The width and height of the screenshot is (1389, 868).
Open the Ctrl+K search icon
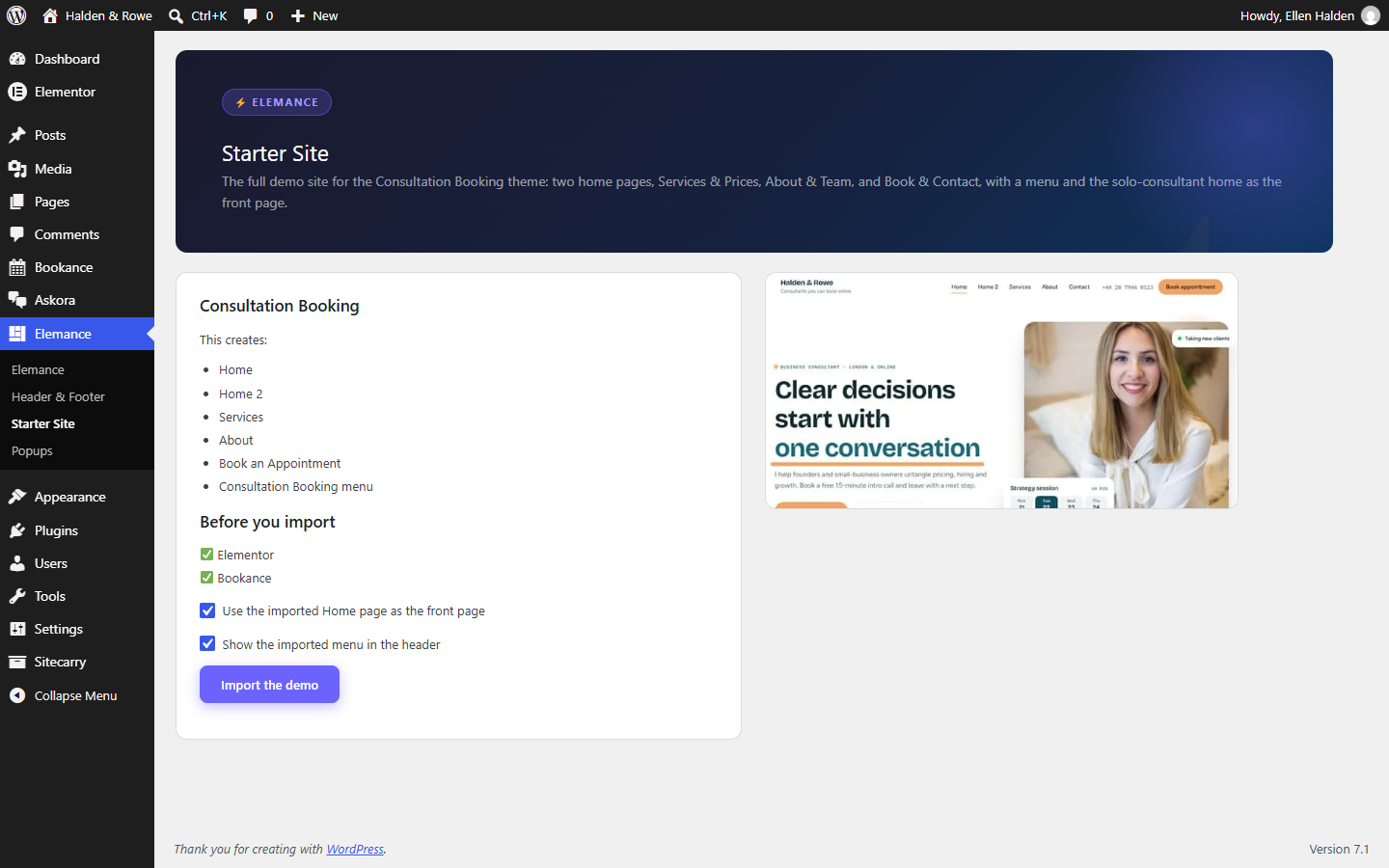tap(176, 15)
